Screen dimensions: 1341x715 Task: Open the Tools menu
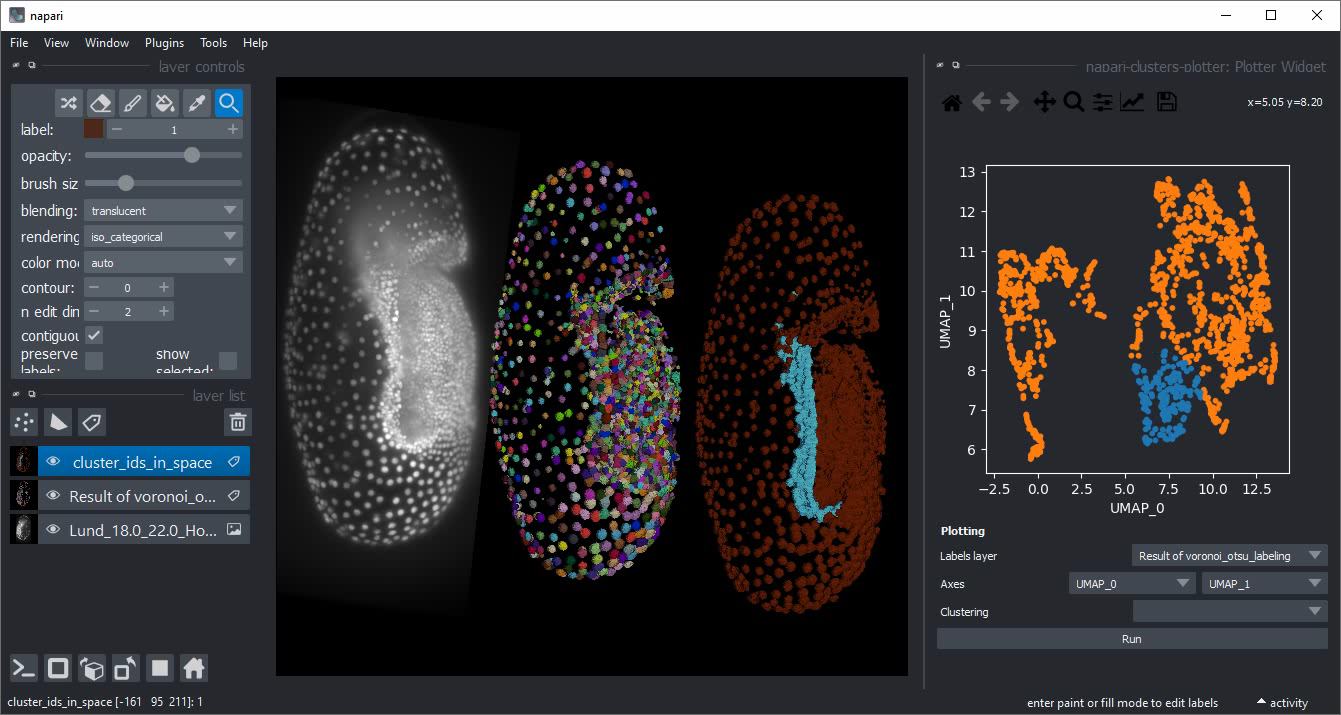point(213,43)
